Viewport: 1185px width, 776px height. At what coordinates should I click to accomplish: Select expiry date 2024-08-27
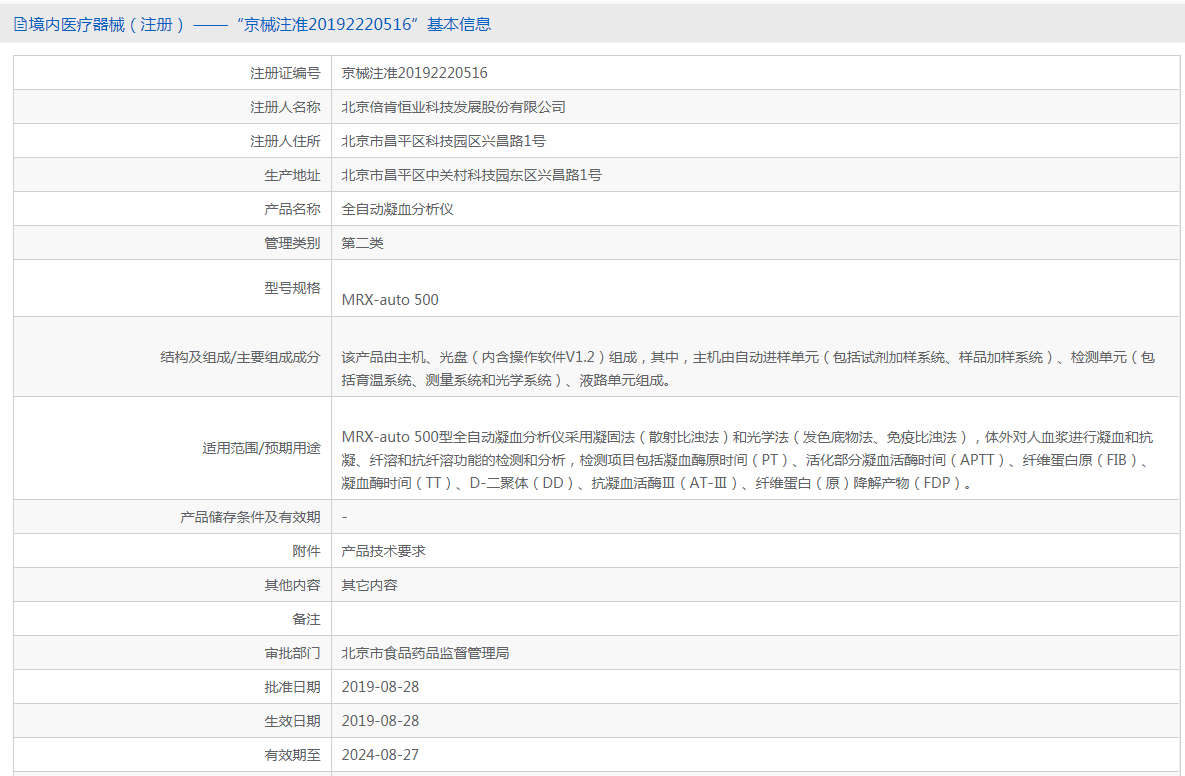380,755
